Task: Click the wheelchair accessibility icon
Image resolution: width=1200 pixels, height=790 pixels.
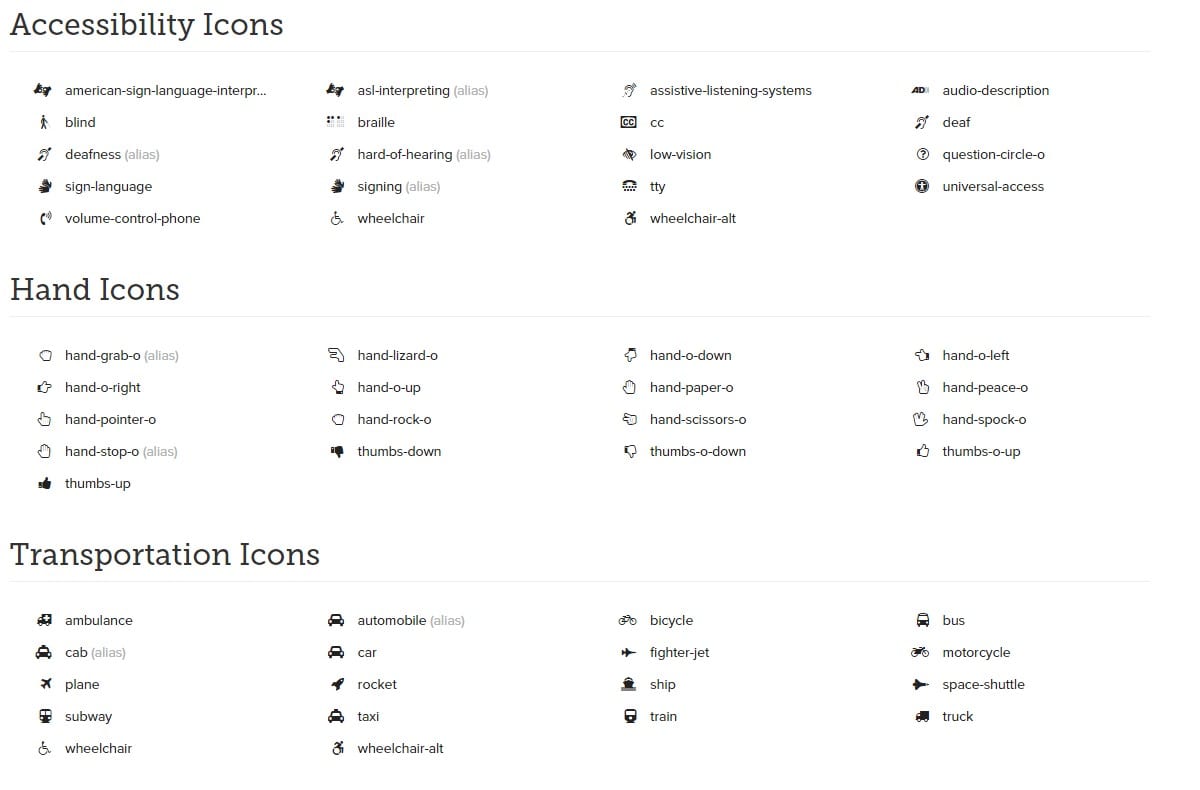Action: [336, 218]
